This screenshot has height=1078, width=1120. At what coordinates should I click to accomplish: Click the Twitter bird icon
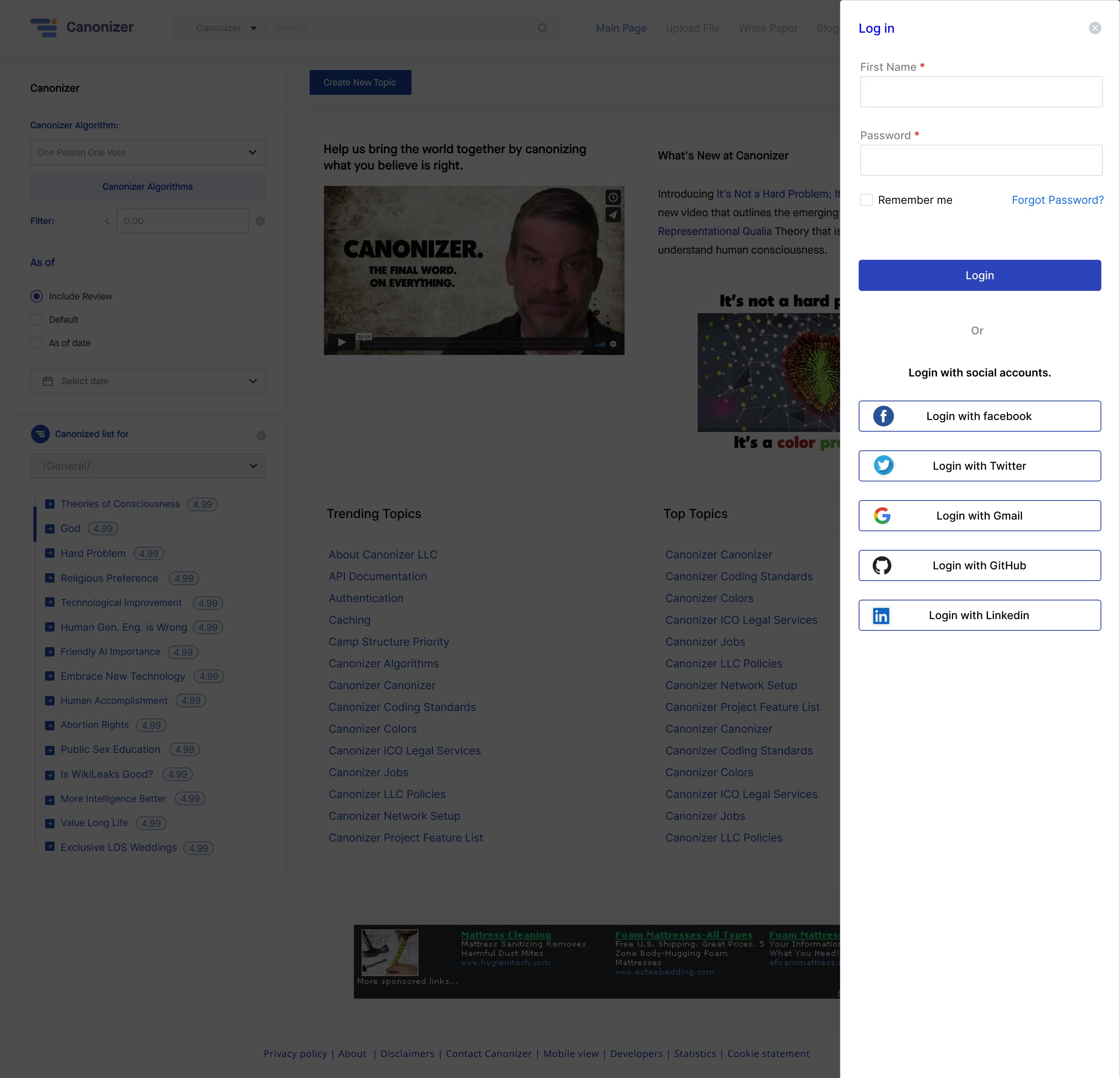click(x=883, y=465)
